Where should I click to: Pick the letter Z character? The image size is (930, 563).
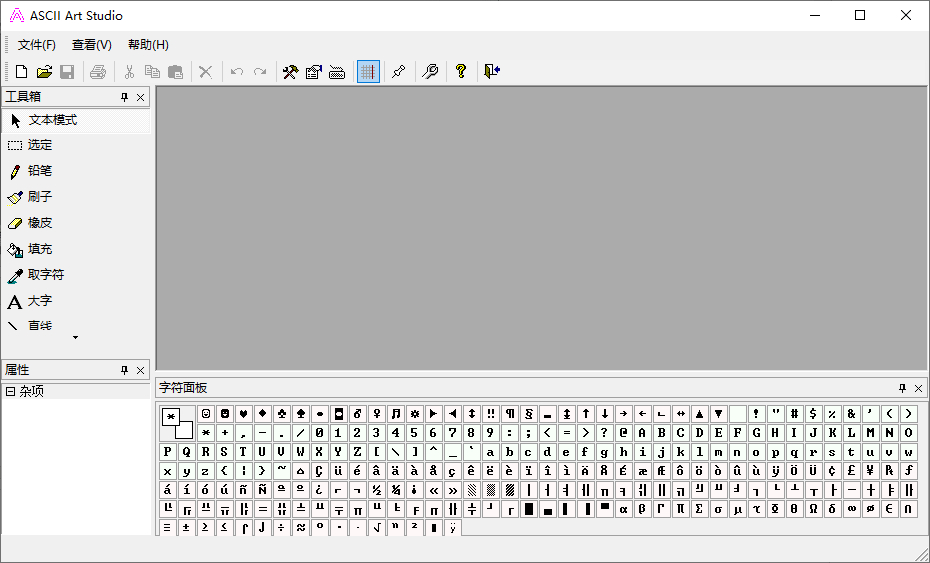coord(357,451)
